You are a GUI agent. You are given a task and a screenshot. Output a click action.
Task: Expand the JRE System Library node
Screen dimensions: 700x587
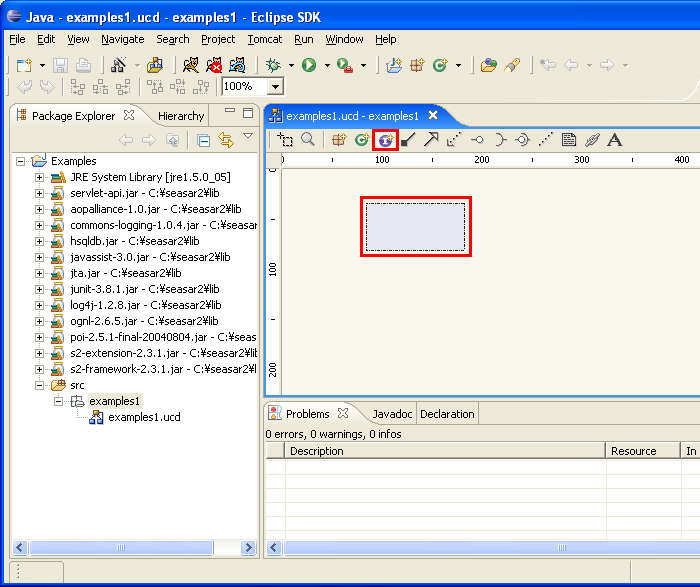click(40, 177)
